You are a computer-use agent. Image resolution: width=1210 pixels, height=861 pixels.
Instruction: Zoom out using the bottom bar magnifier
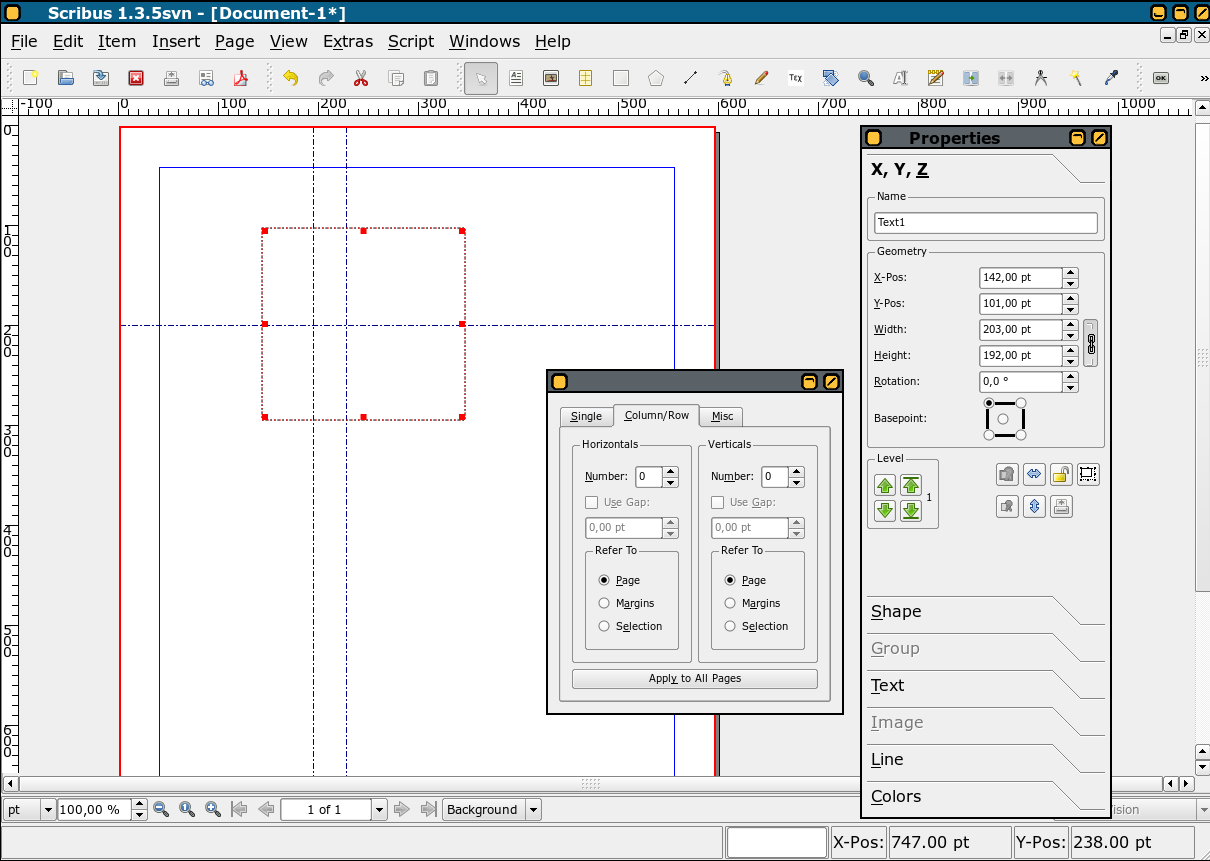pos(161,809)
